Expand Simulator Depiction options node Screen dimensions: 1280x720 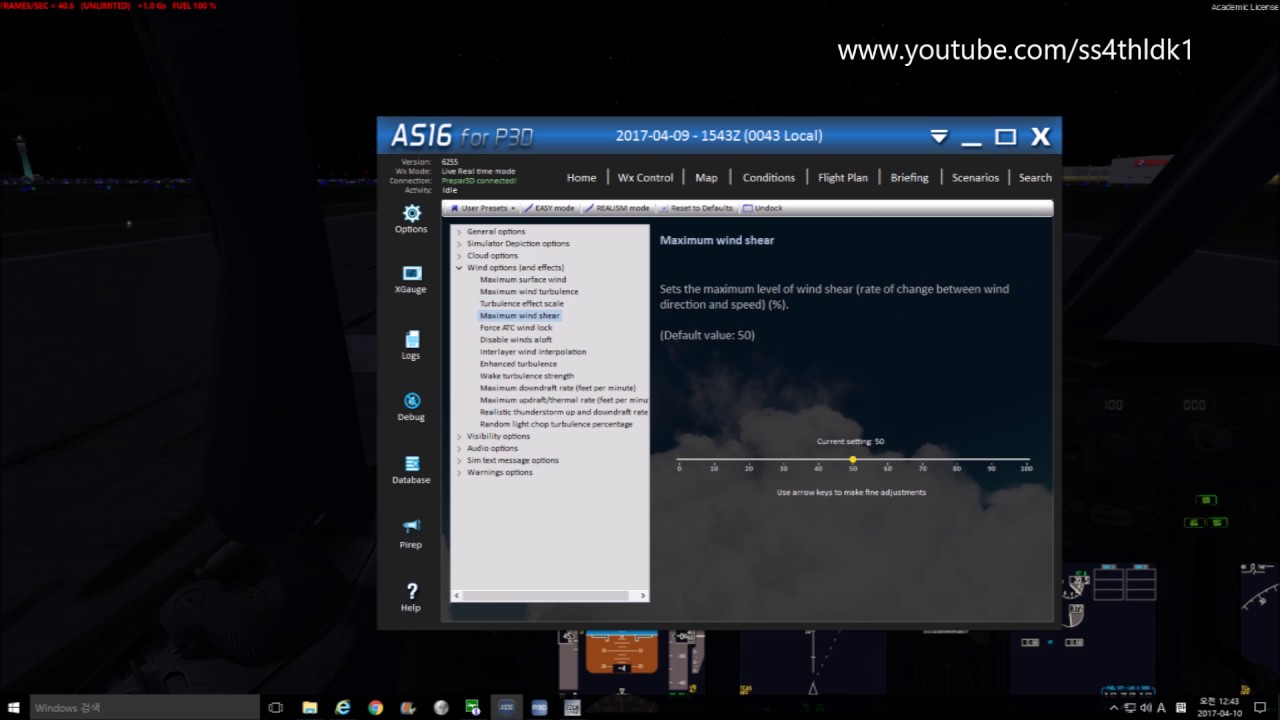[x=459, y=244]
